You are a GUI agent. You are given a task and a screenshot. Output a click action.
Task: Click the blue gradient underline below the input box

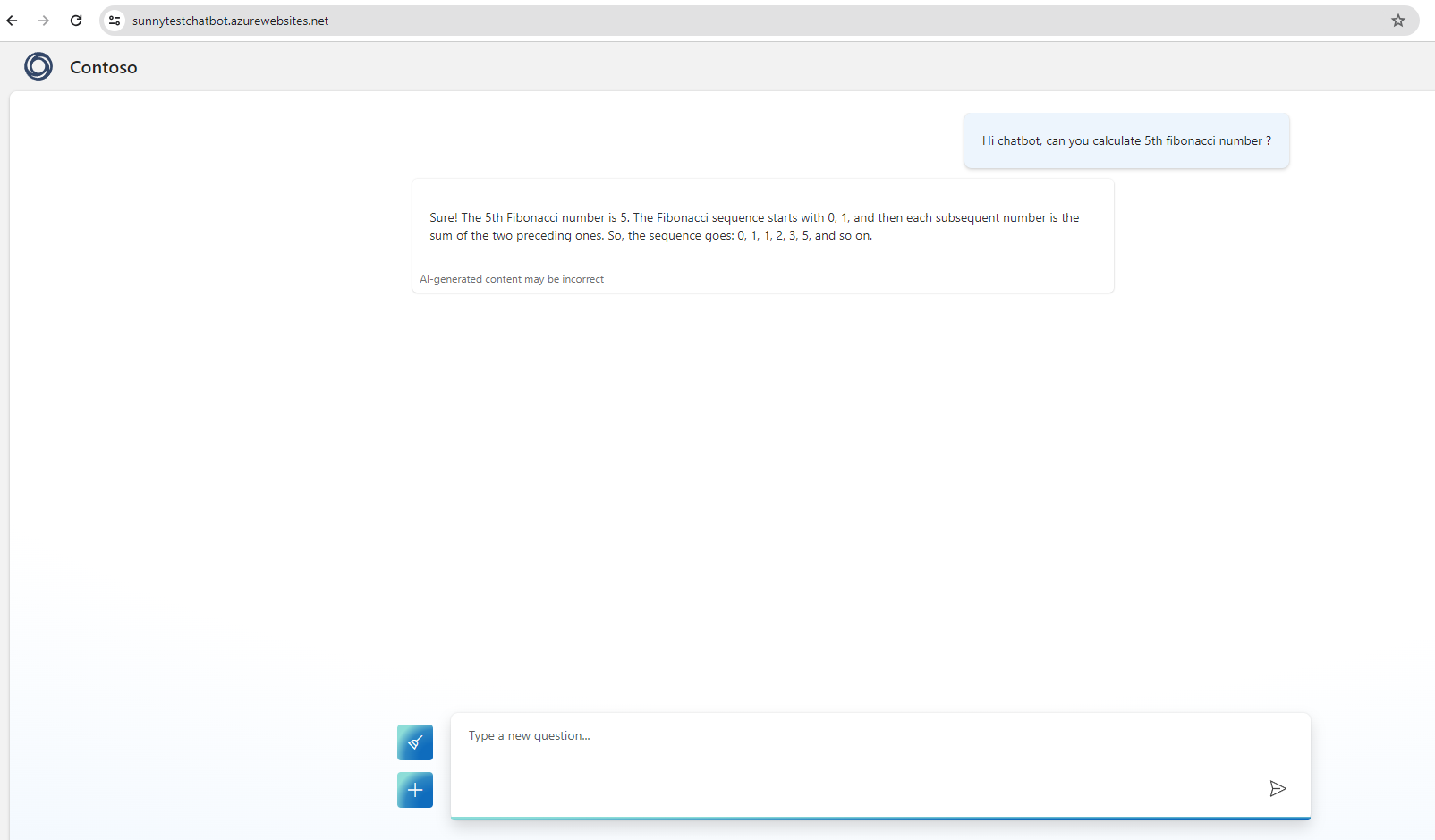[x=879, y=817]
